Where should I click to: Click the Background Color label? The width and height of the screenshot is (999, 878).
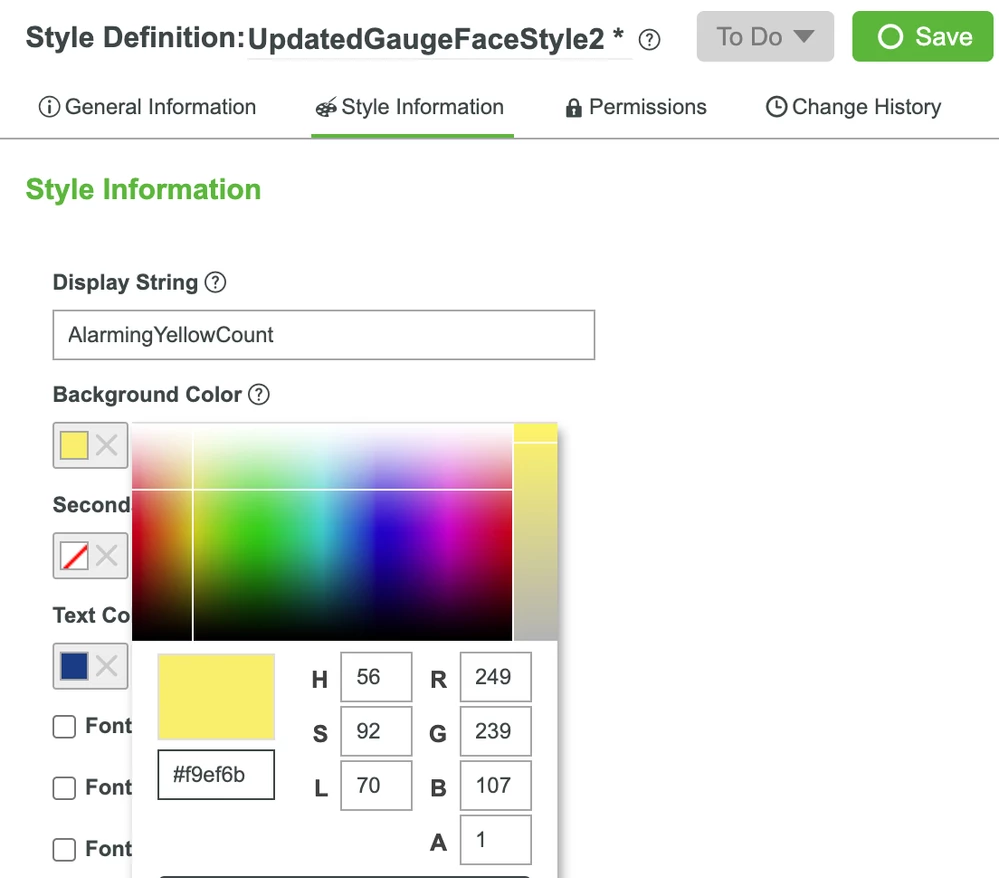[x=147, y=394]
